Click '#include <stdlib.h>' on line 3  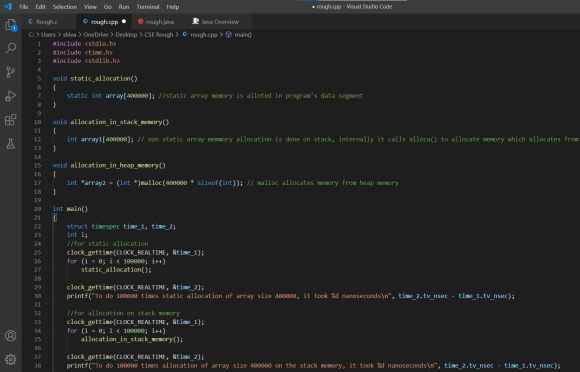86,61
